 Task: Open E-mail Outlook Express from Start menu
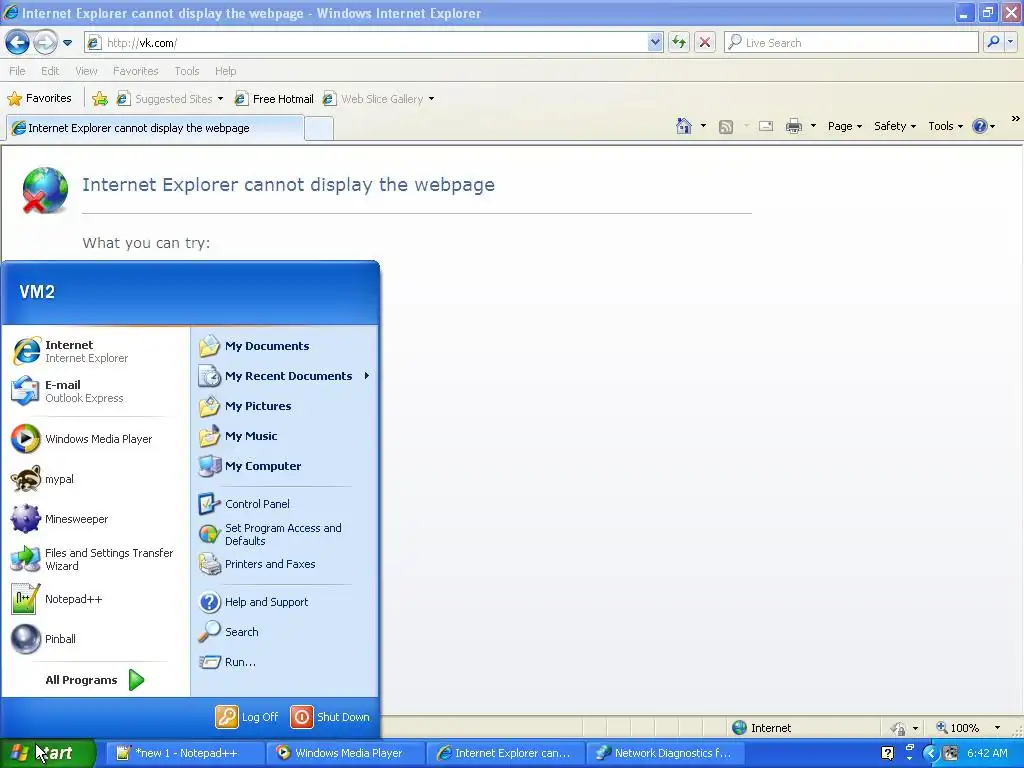point(95,391)
